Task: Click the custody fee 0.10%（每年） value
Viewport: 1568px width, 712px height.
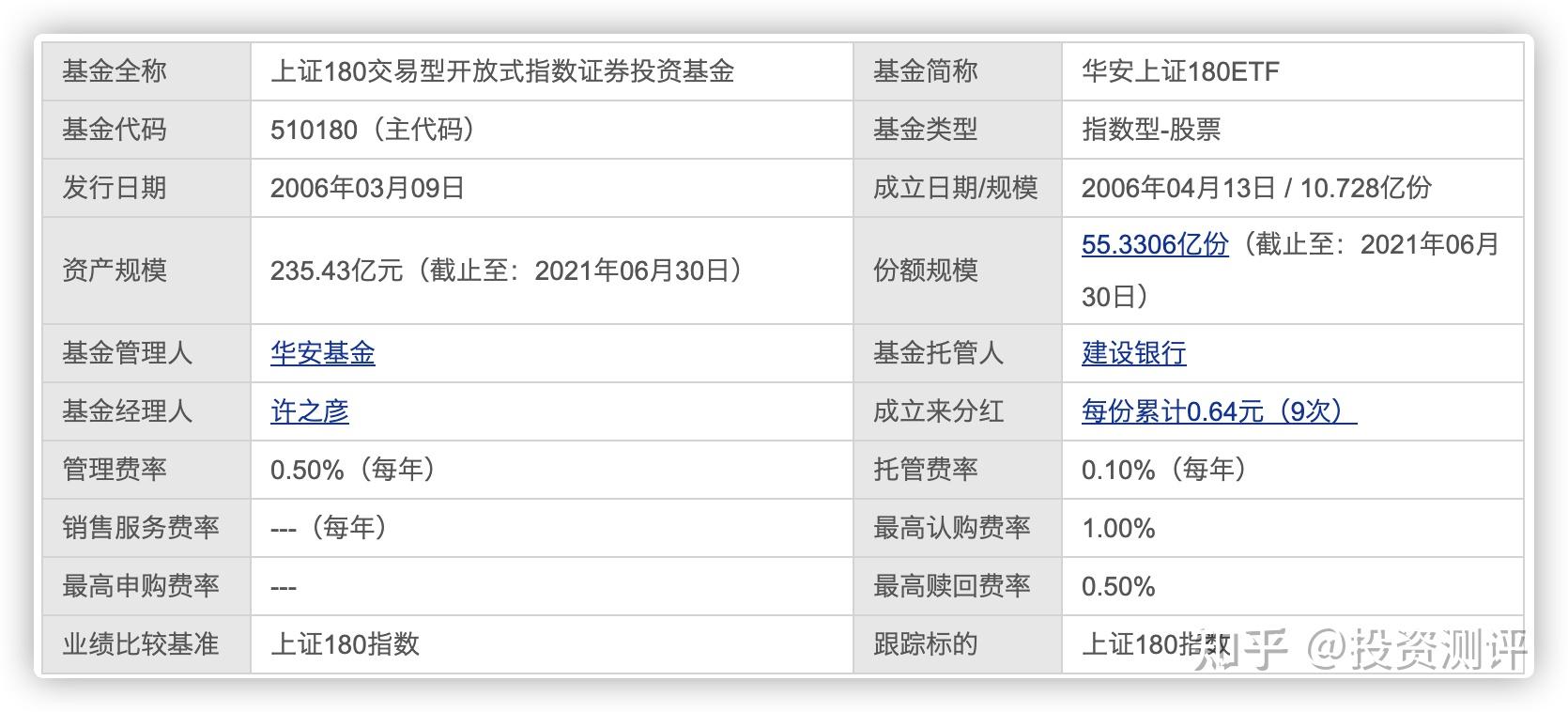Action: (1163, 470)
